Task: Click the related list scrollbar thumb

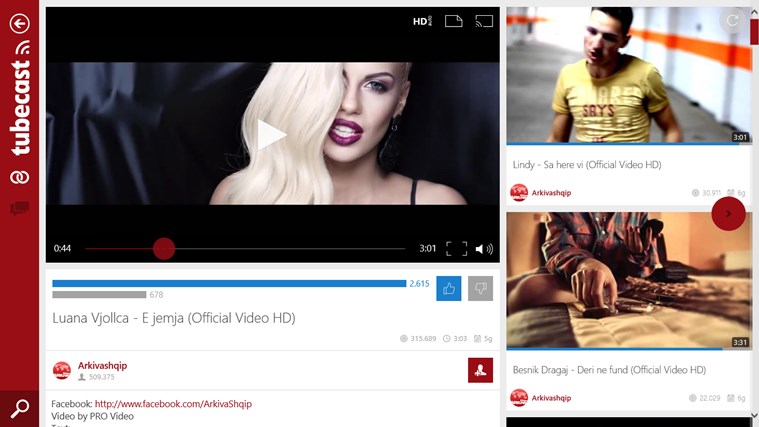Action: click(755, 32)
